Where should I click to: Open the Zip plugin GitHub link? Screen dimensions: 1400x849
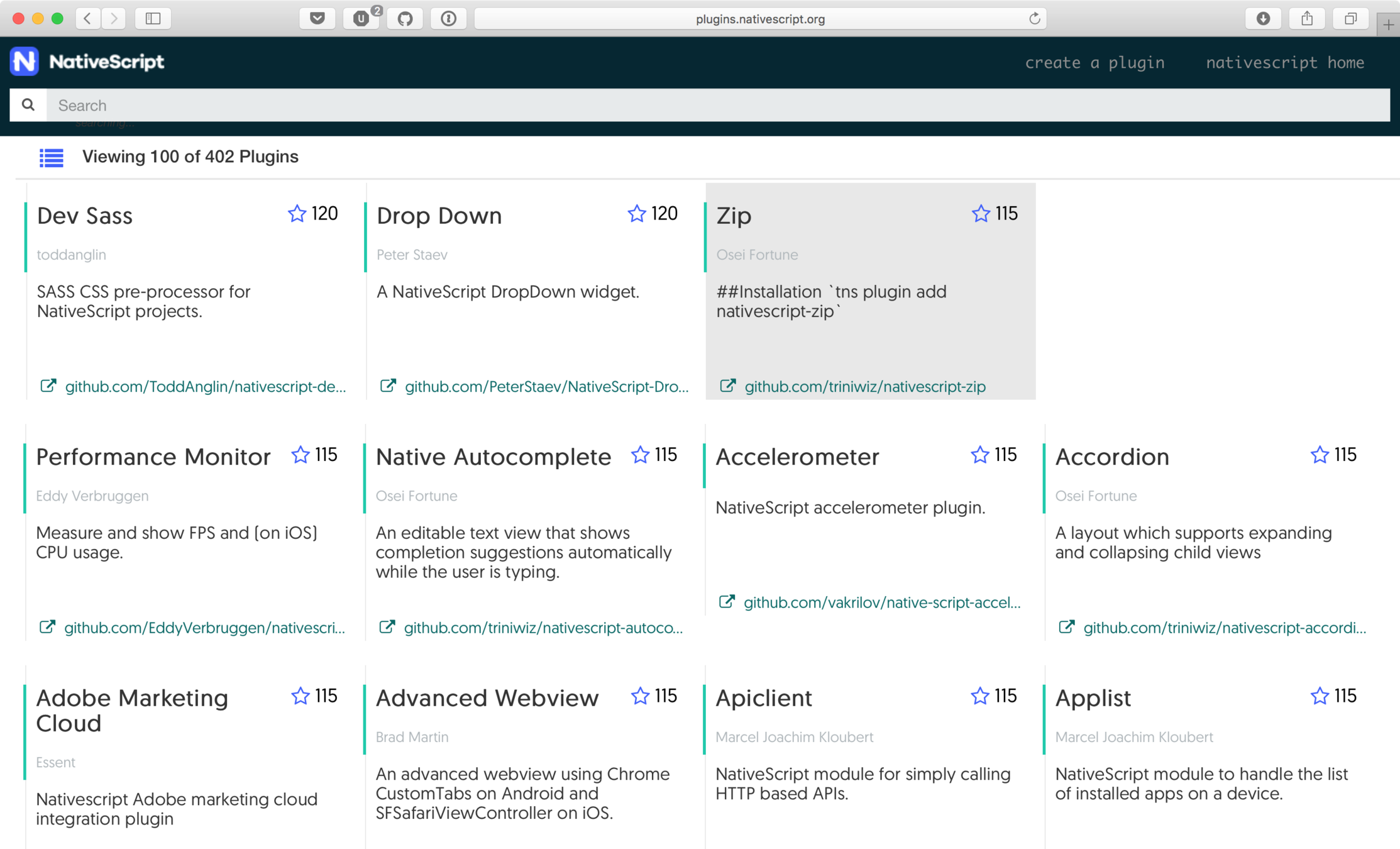tap(864, 387)
